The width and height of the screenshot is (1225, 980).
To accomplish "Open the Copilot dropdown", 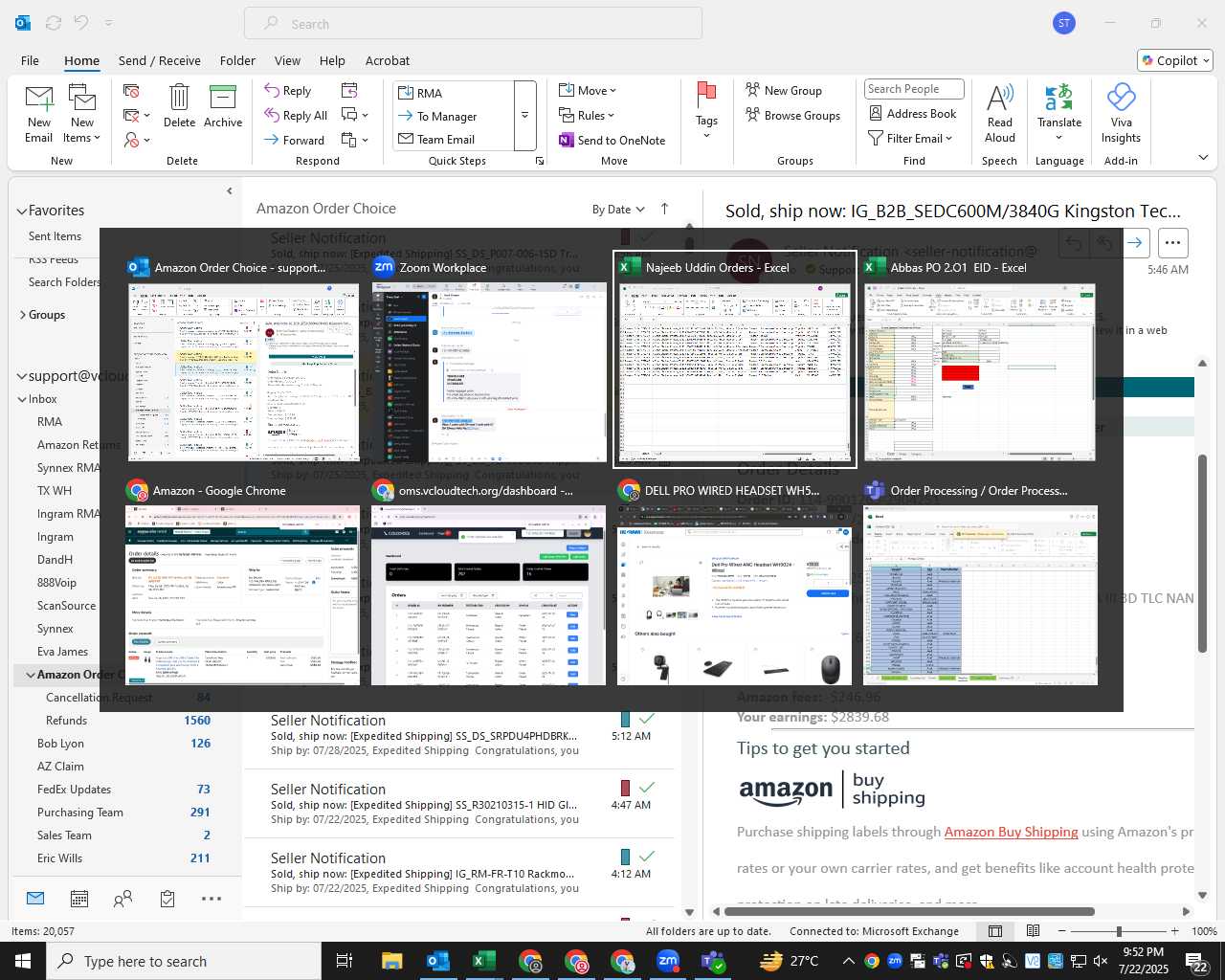I will pos(1175,60).
